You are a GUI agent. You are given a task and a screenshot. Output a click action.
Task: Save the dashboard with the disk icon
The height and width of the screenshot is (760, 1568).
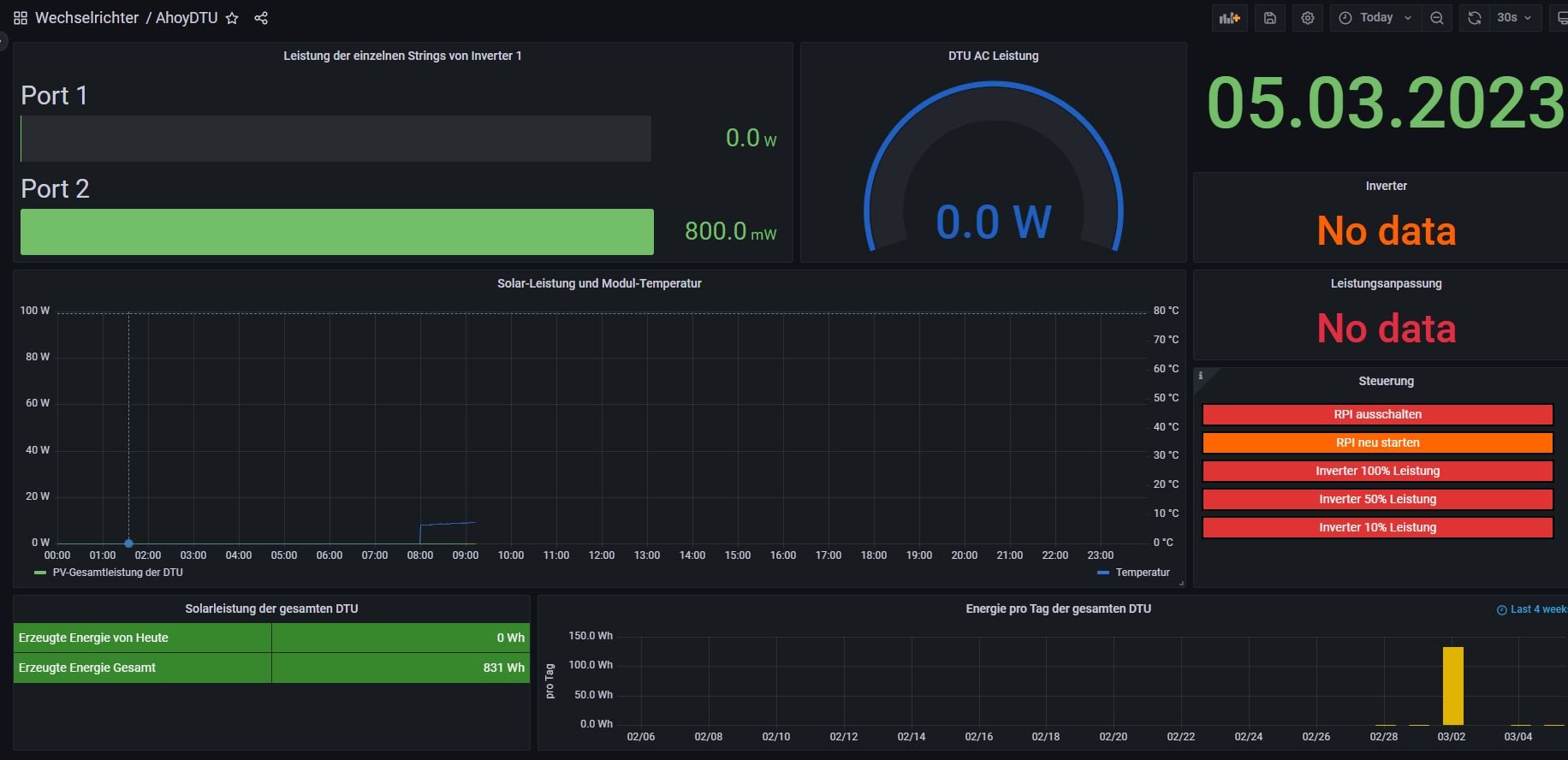tap(1270, 18)
